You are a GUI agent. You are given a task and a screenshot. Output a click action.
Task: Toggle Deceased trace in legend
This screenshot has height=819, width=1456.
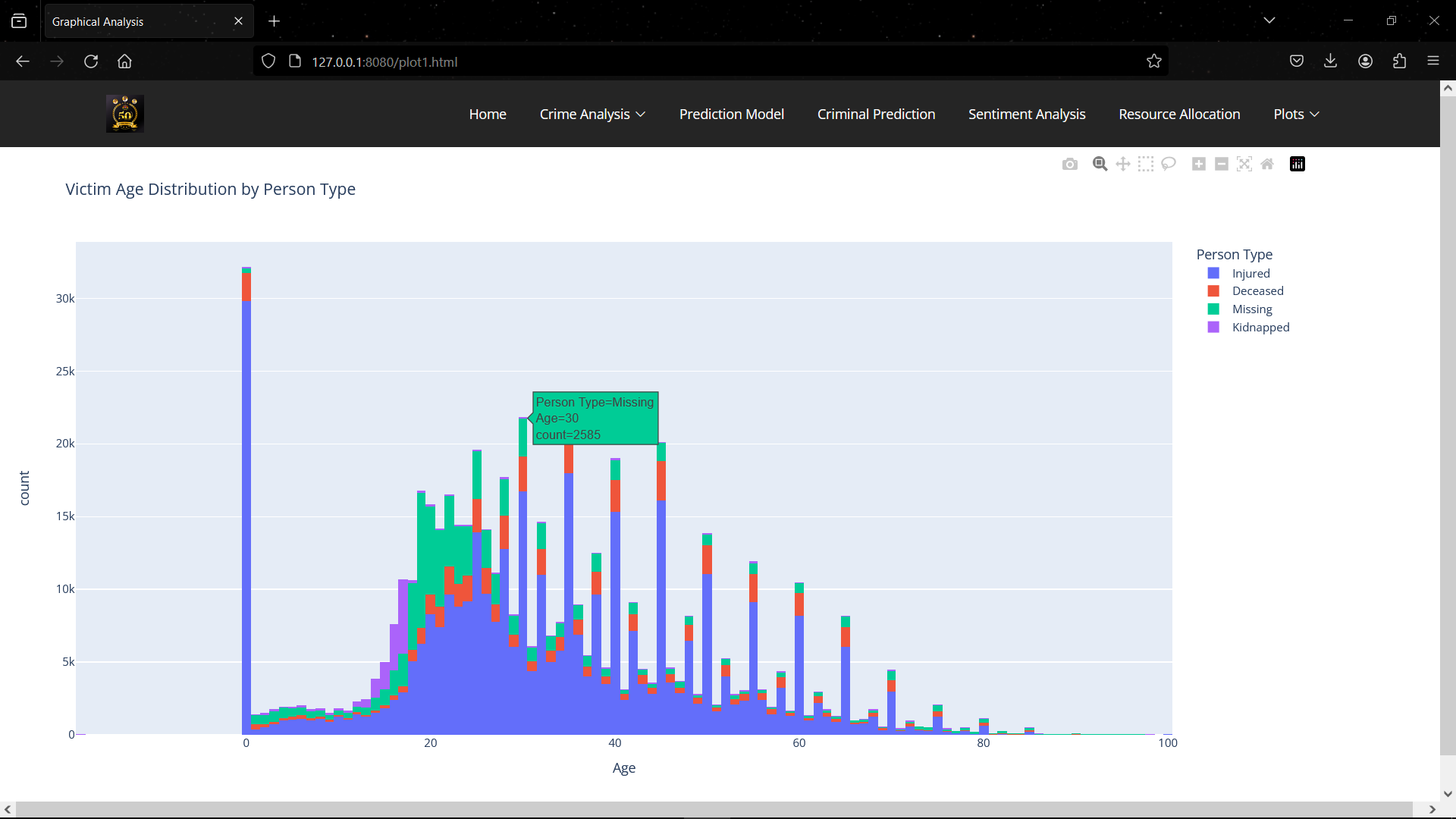coord(1257,291)
